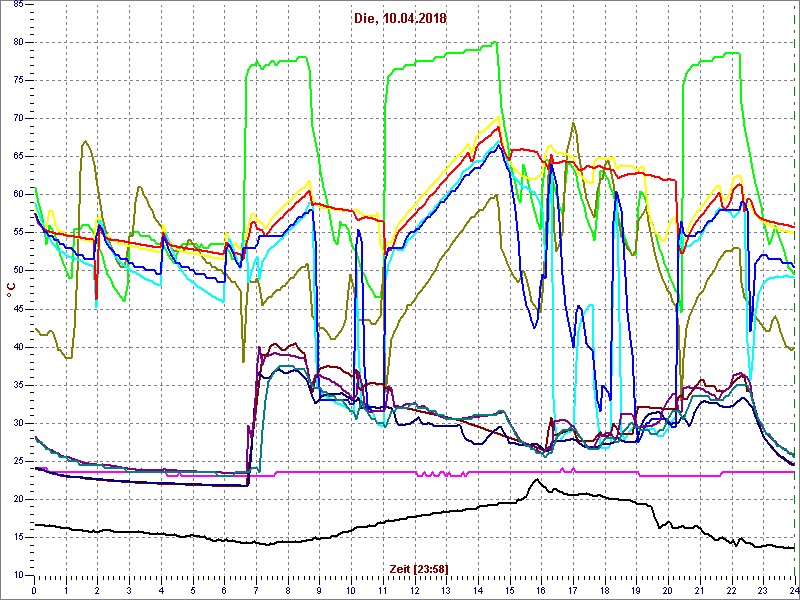This screenshot has width=800, height=600.
Task: Select the 25 value on temperature axis
Action: pos(17,461)
